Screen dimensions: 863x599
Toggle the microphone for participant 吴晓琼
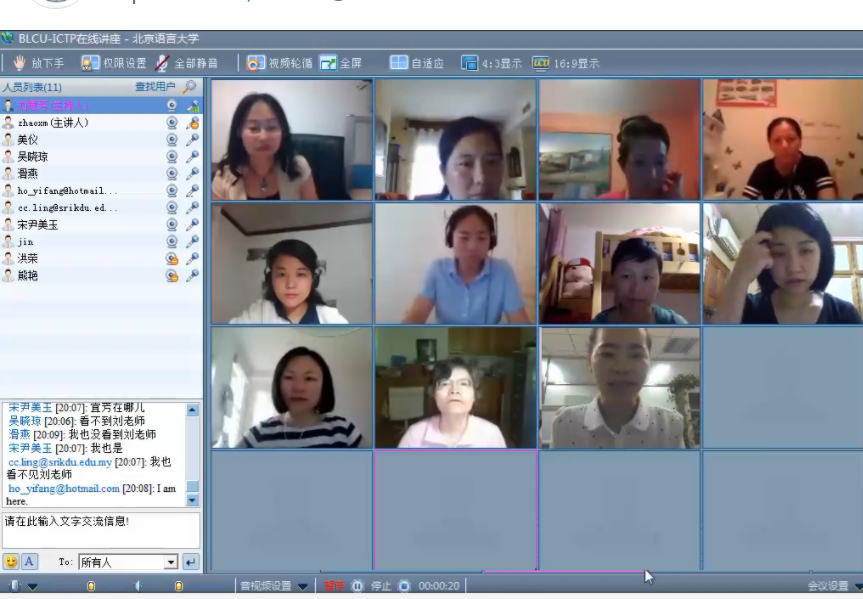pos(192,157)
